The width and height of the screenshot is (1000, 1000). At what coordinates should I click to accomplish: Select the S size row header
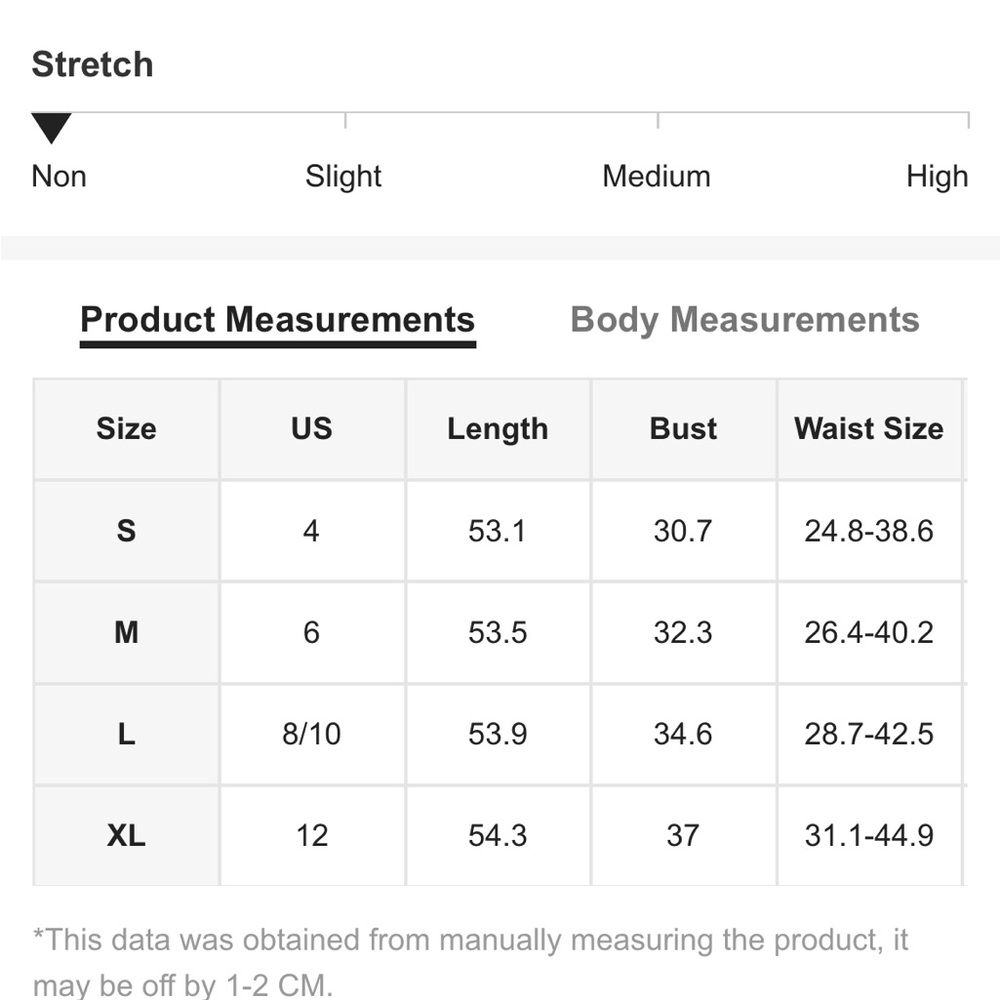tap(126, 531)
